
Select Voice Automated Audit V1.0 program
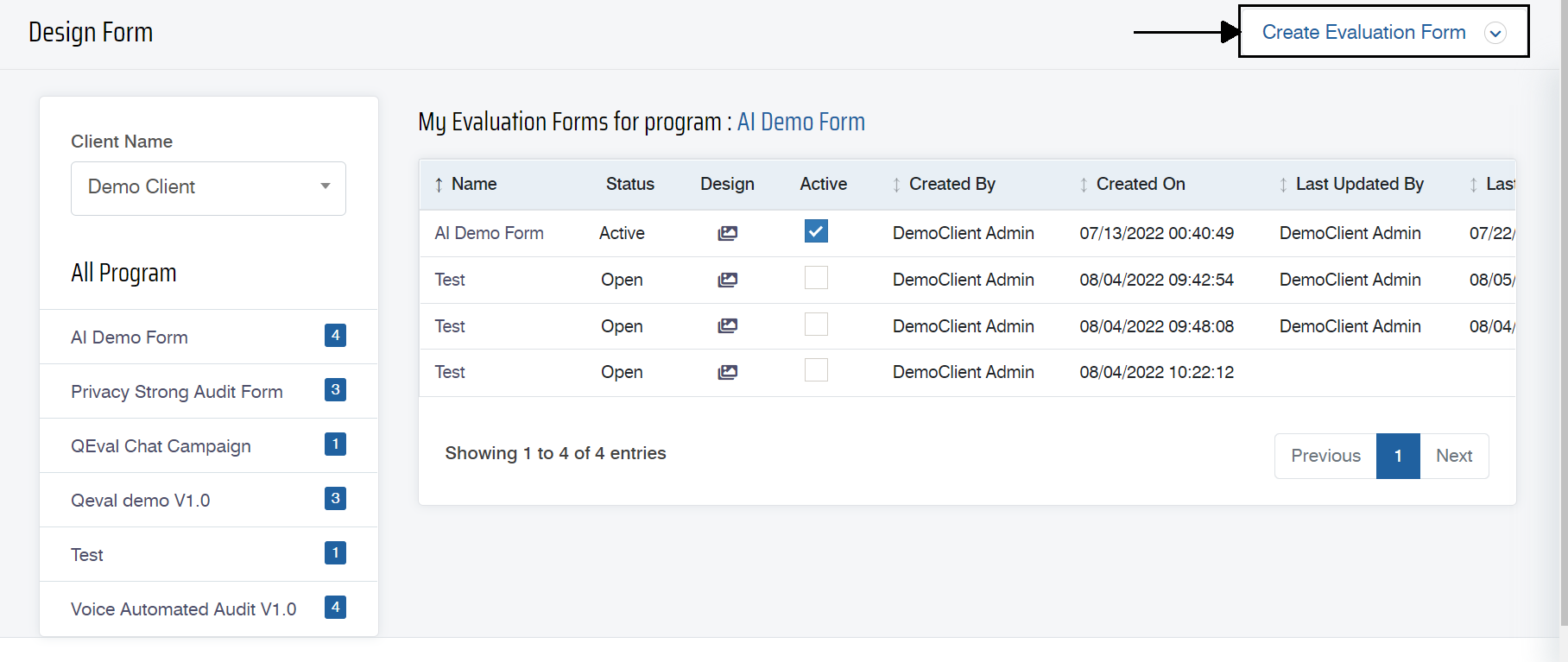[183, 609]
